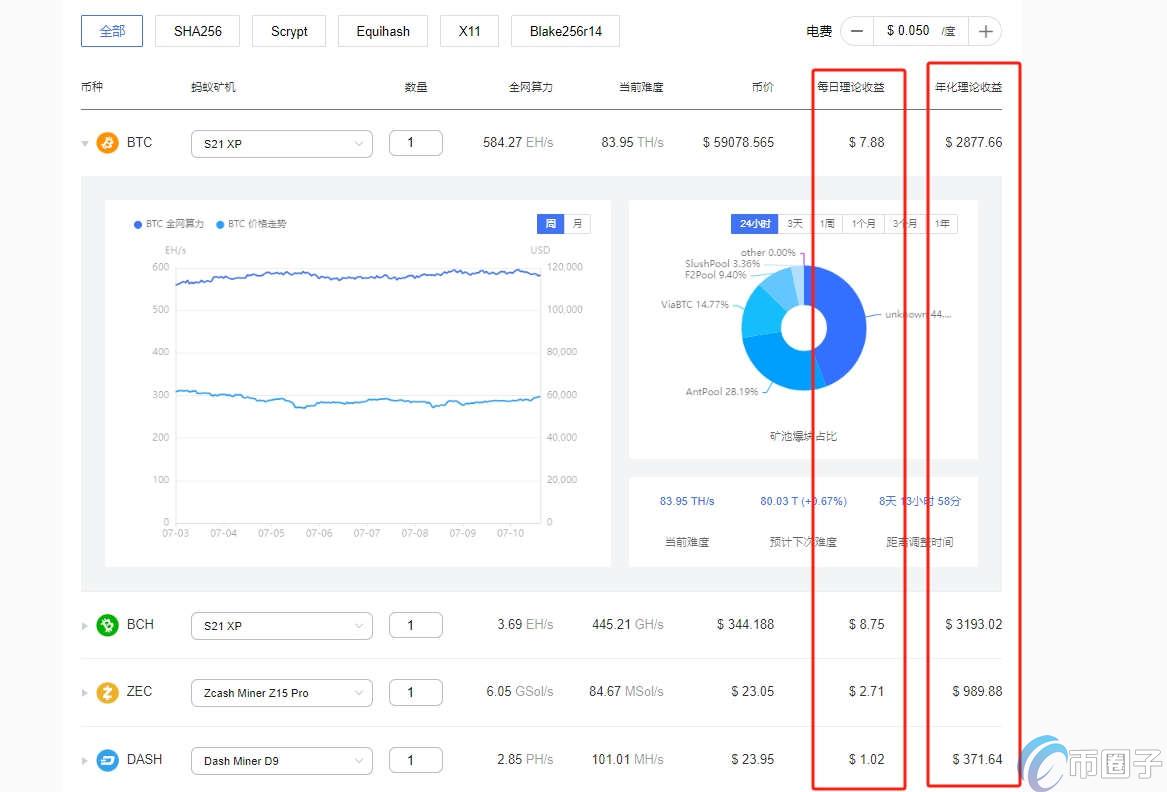The height and width of the screenshot is (792, 1167).
Task: Expand the ZEC row details
Action: coord(85,693)
